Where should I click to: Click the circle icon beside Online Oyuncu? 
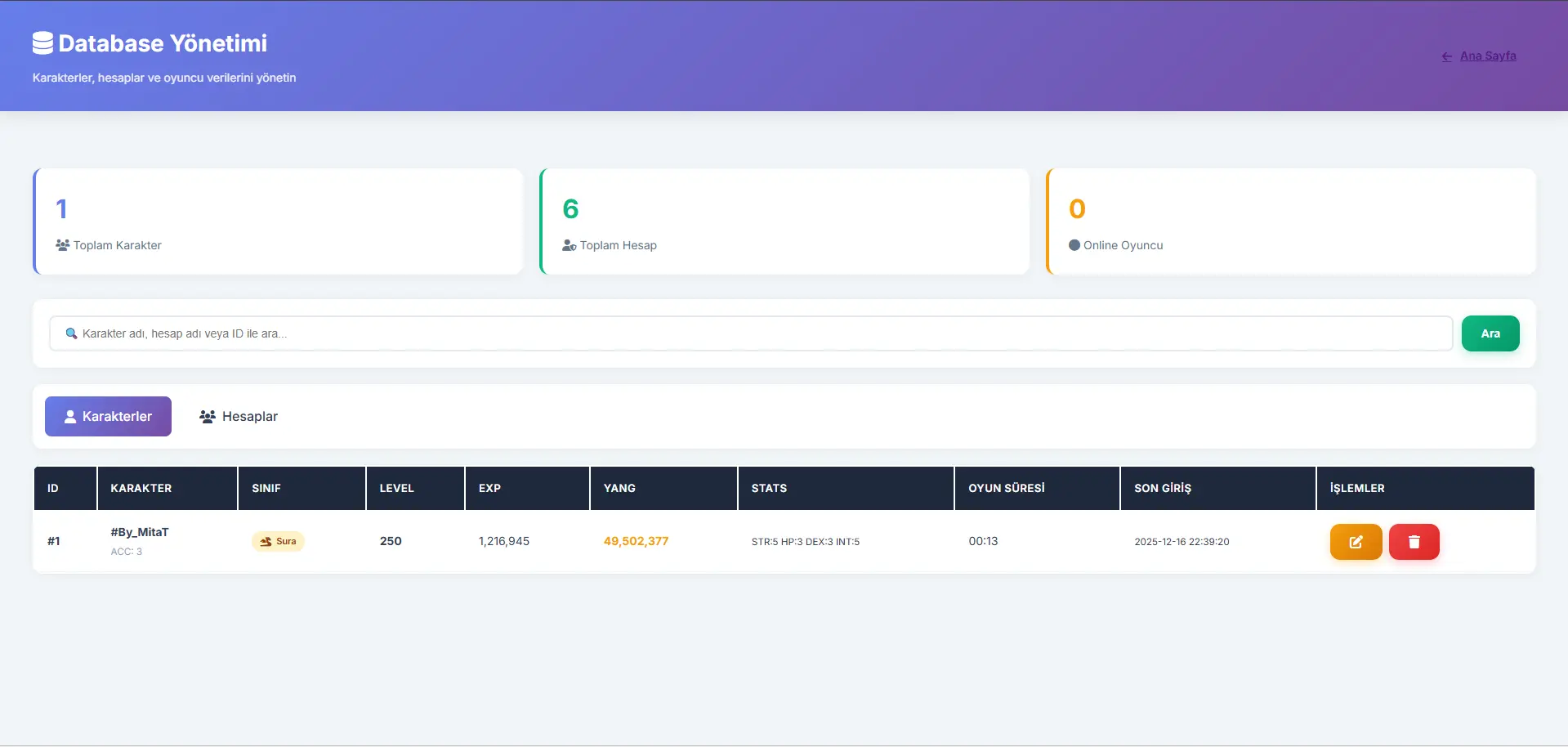(1074, 245)
